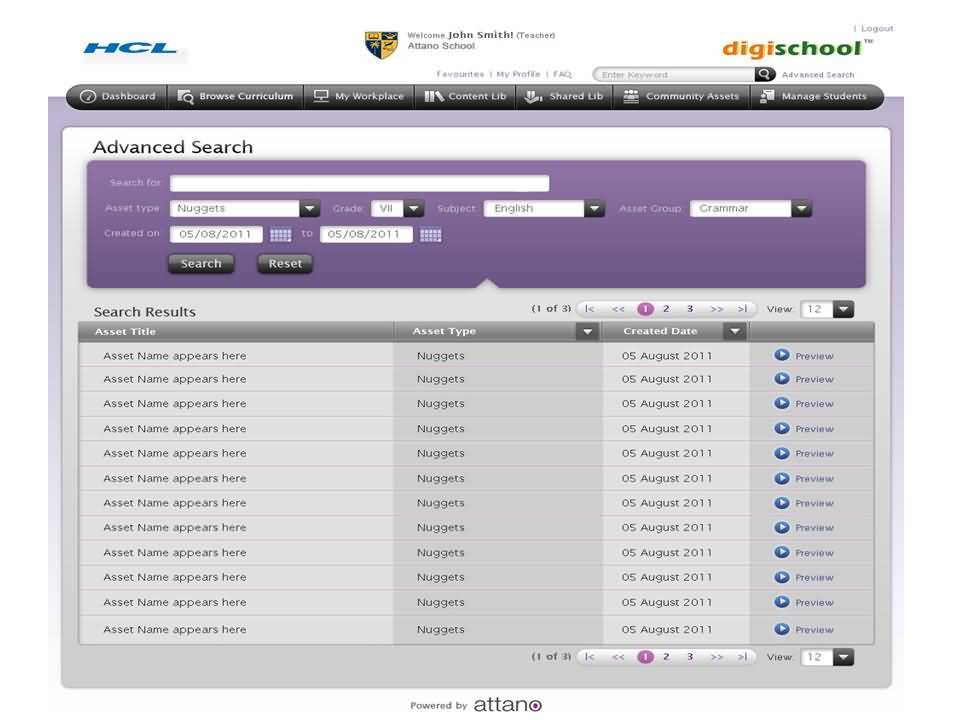Open Content Lib from the navigation bar
The height and width of the screenshot is (720, 960).
pos(466,97)
